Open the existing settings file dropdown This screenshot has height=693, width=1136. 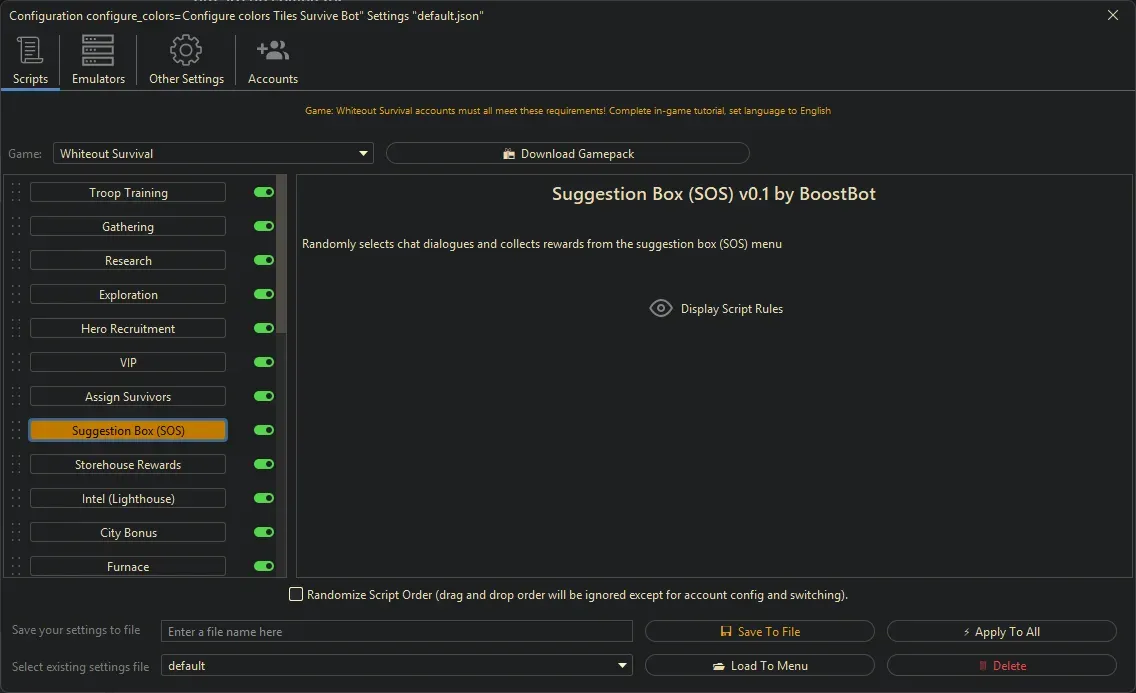pos(622,666)
